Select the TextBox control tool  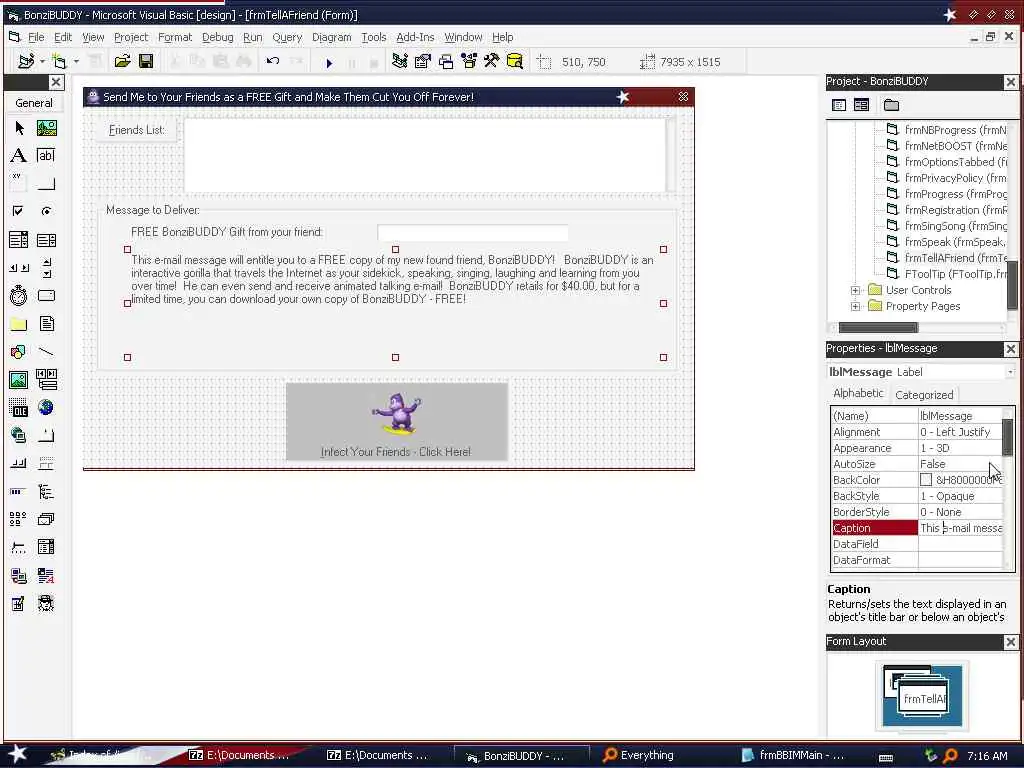(x=46, y=155)
